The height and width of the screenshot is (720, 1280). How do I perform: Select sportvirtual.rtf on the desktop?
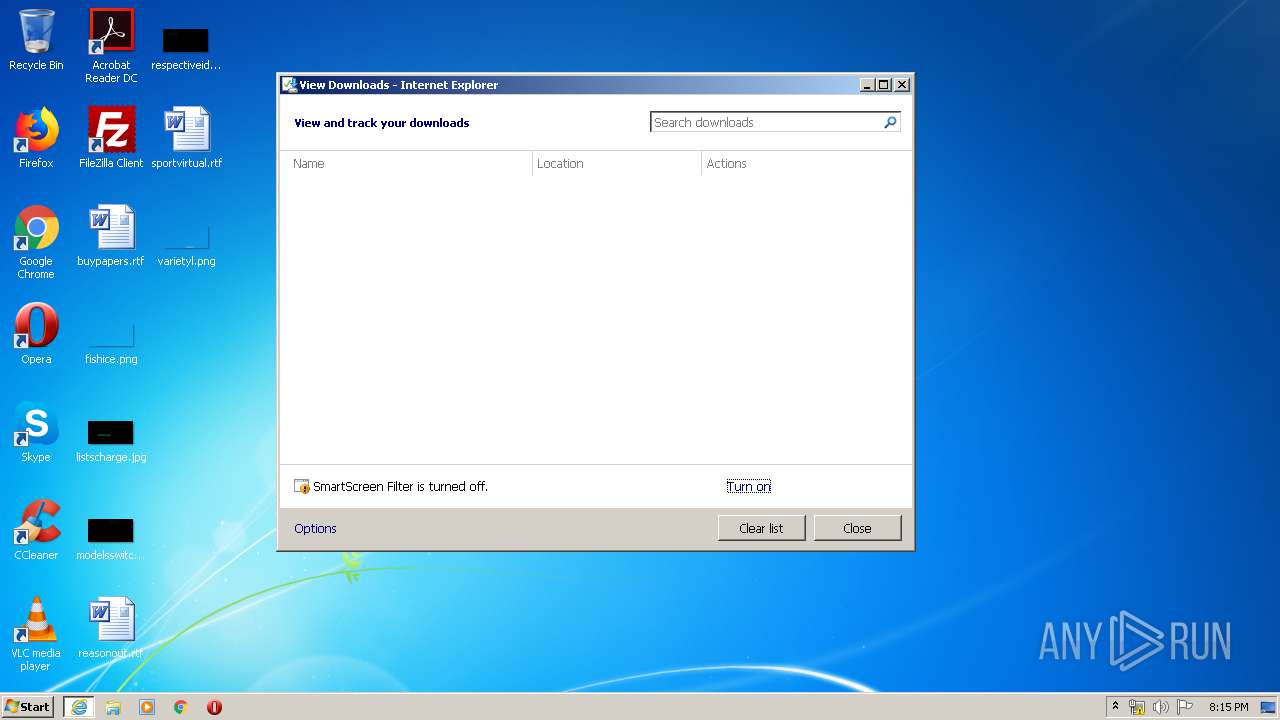[187, 138]
